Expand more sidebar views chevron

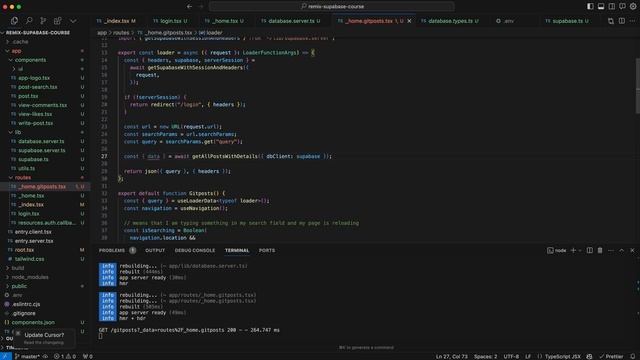point(73,20)
